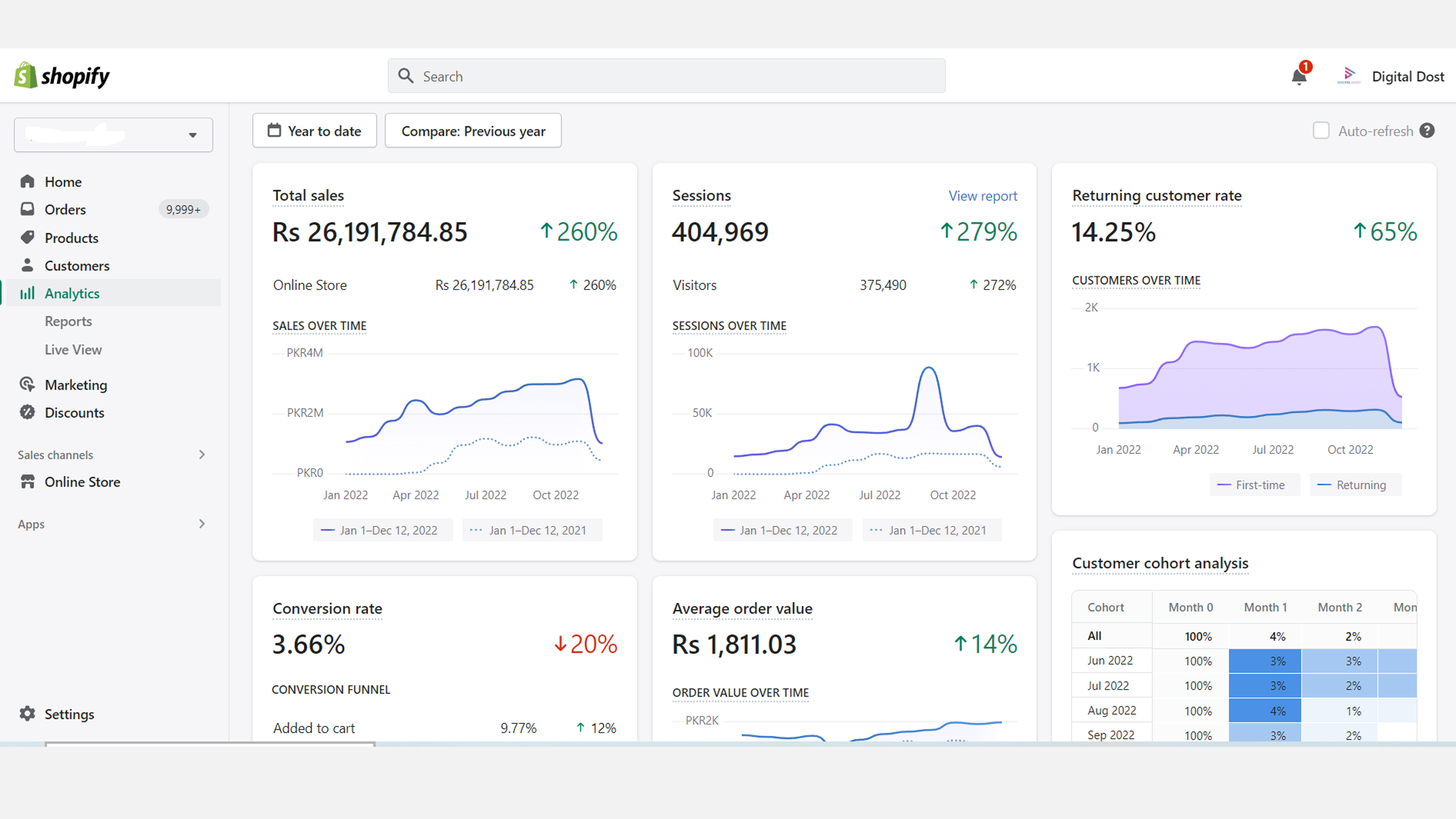Click the Discounts badge icon
This screenshot has width=1456, height=819.
pos(27,412)
